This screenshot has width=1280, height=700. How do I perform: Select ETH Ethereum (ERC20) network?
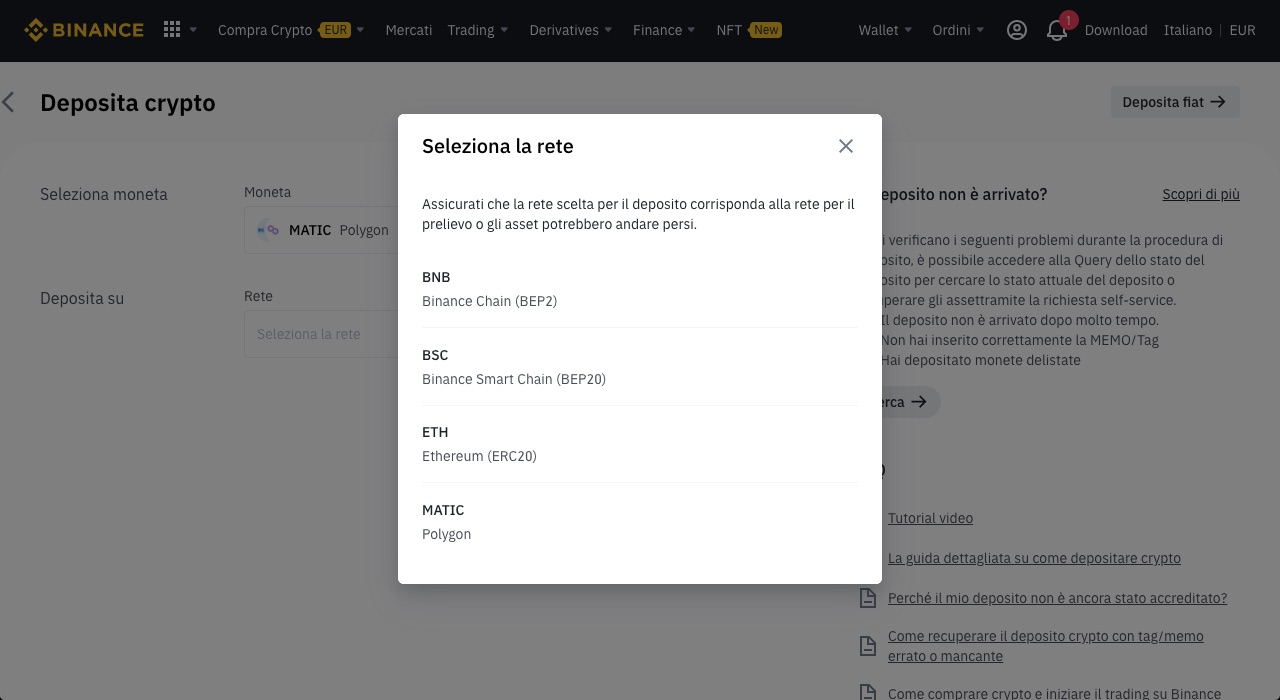point(640,444)
